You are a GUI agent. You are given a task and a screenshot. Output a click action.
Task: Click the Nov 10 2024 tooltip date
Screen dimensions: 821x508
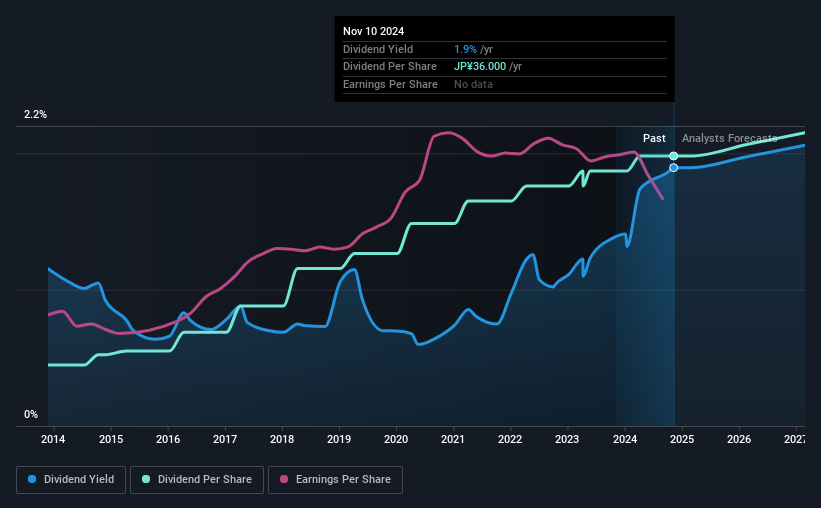pos(373,31)
